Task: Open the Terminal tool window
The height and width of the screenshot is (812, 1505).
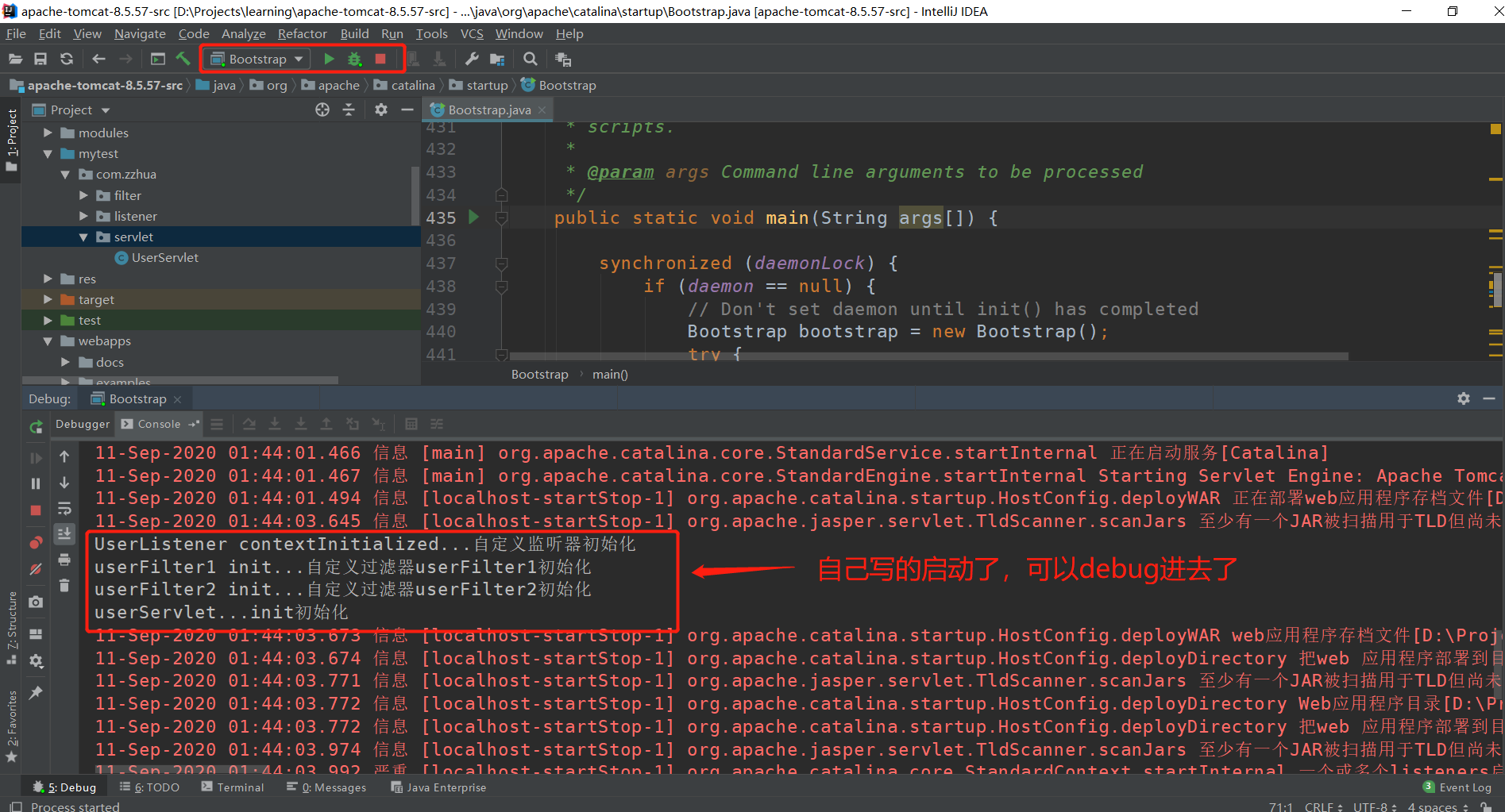Action: (x=233, y=787)
